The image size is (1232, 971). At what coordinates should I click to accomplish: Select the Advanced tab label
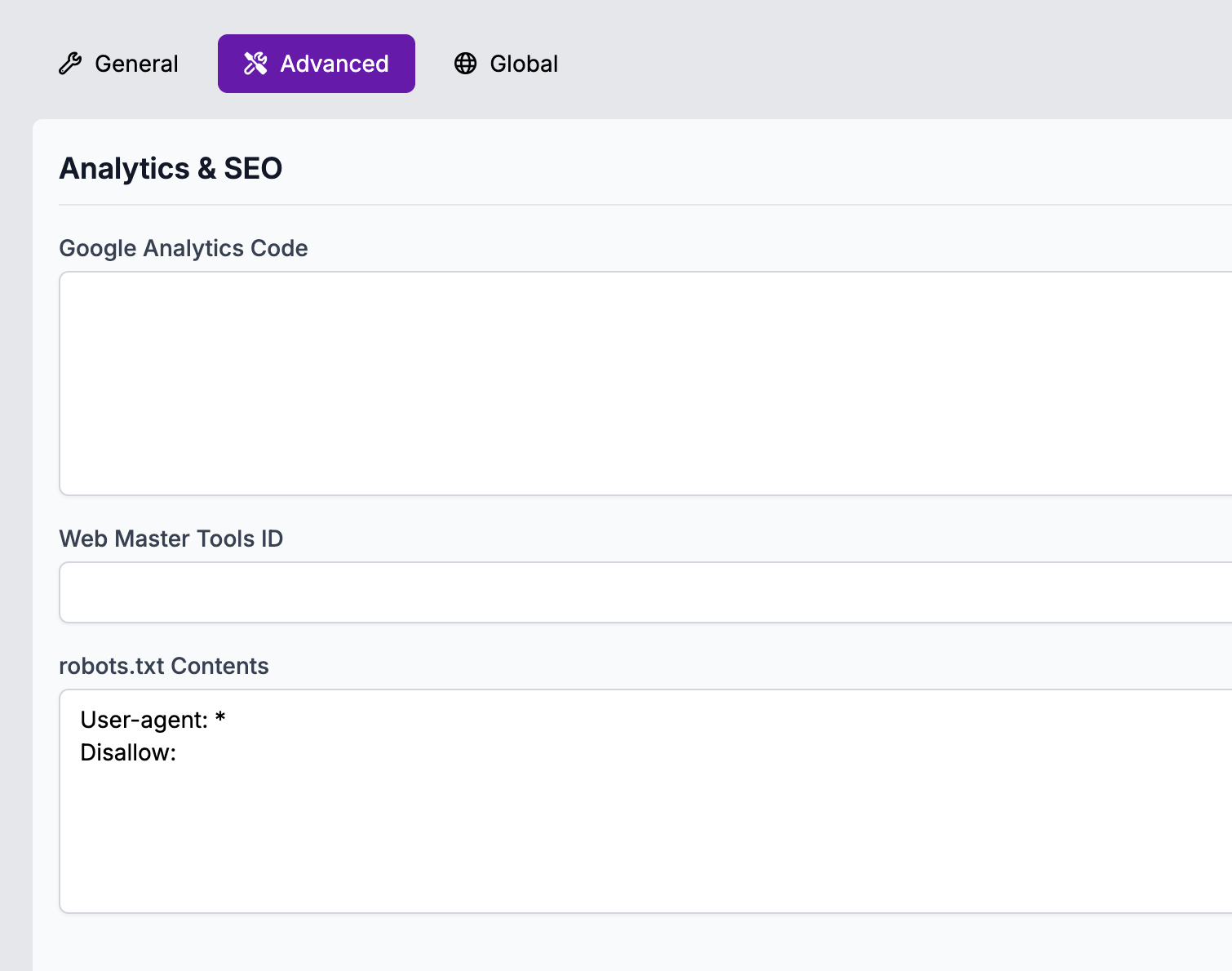point(334,64)
